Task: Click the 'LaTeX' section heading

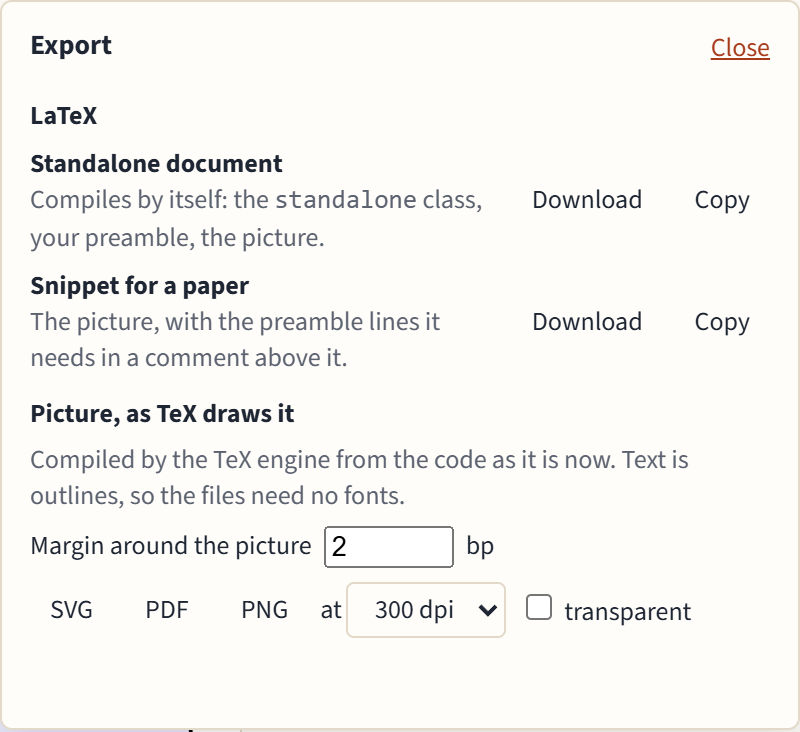Action: (x=64, y=116)
